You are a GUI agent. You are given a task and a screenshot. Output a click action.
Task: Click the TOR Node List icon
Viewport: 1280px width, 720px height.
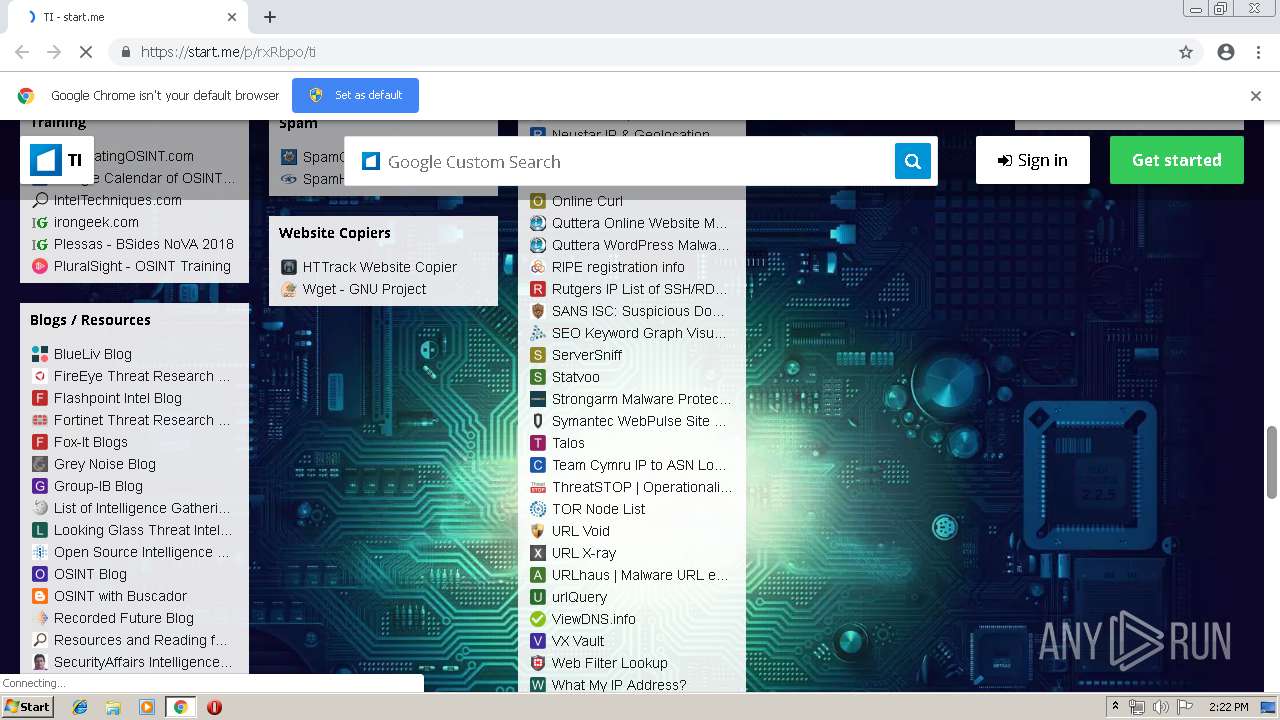[x=538, y=509]
